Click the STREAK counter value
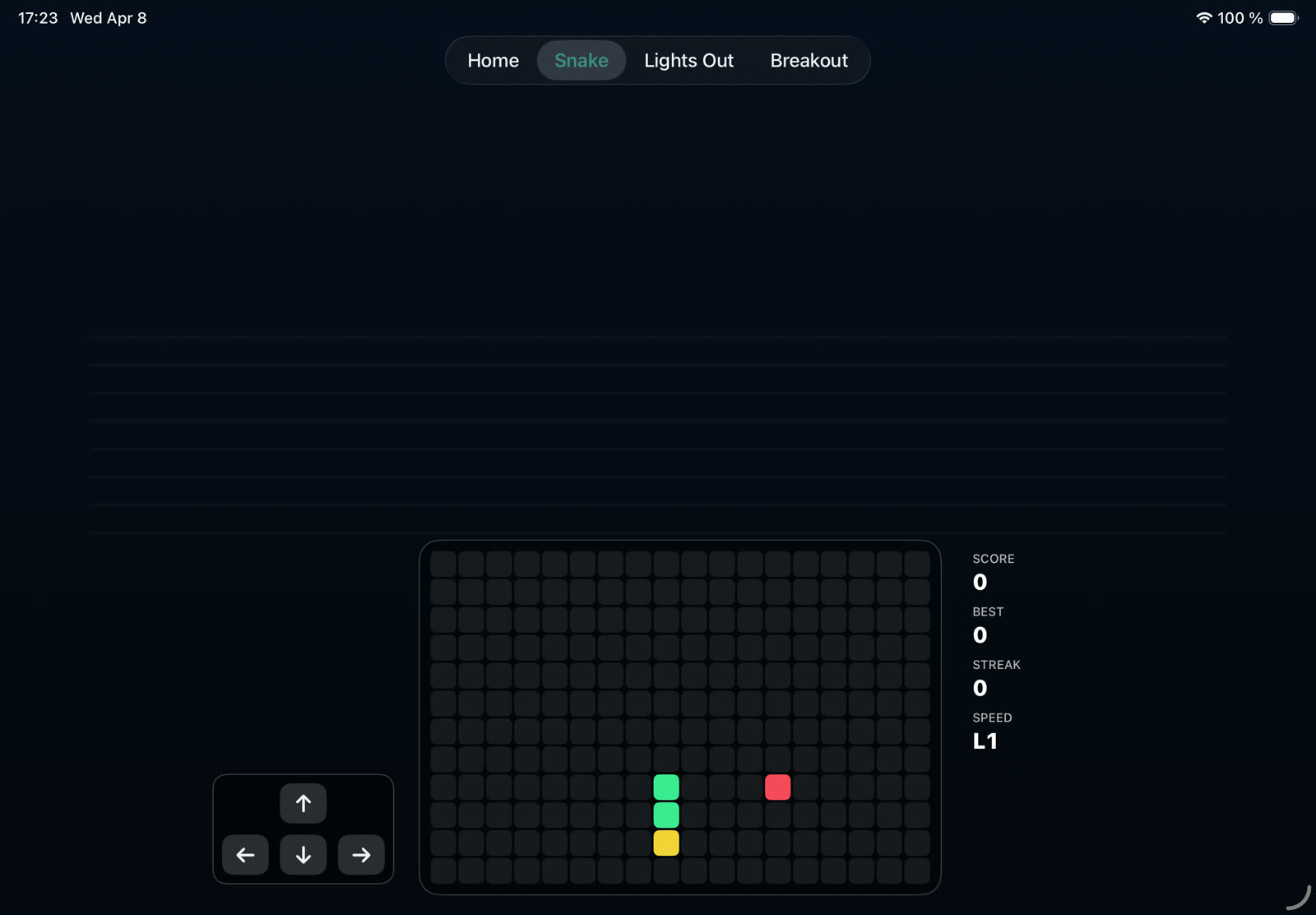Screen dimensions: 1316x915 point(980,688)
